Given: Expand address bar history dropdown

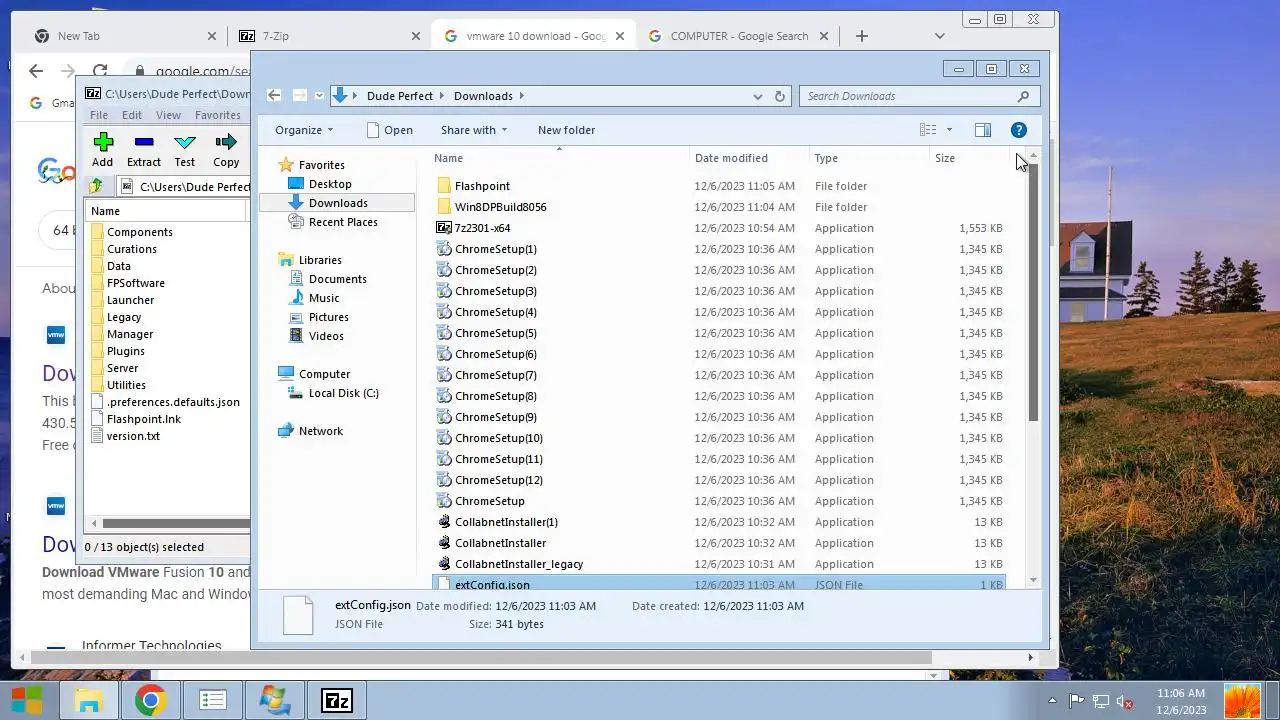Looking at the screenshot, I should click(758, 96).
